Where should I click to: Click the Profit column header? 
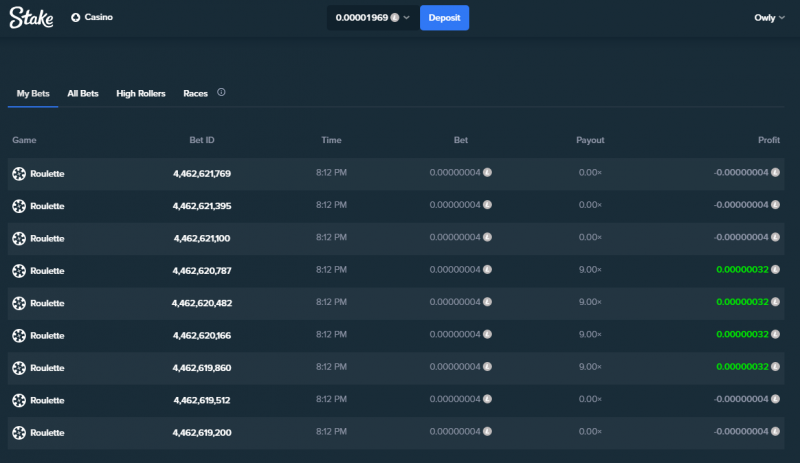tap(769, 140)
